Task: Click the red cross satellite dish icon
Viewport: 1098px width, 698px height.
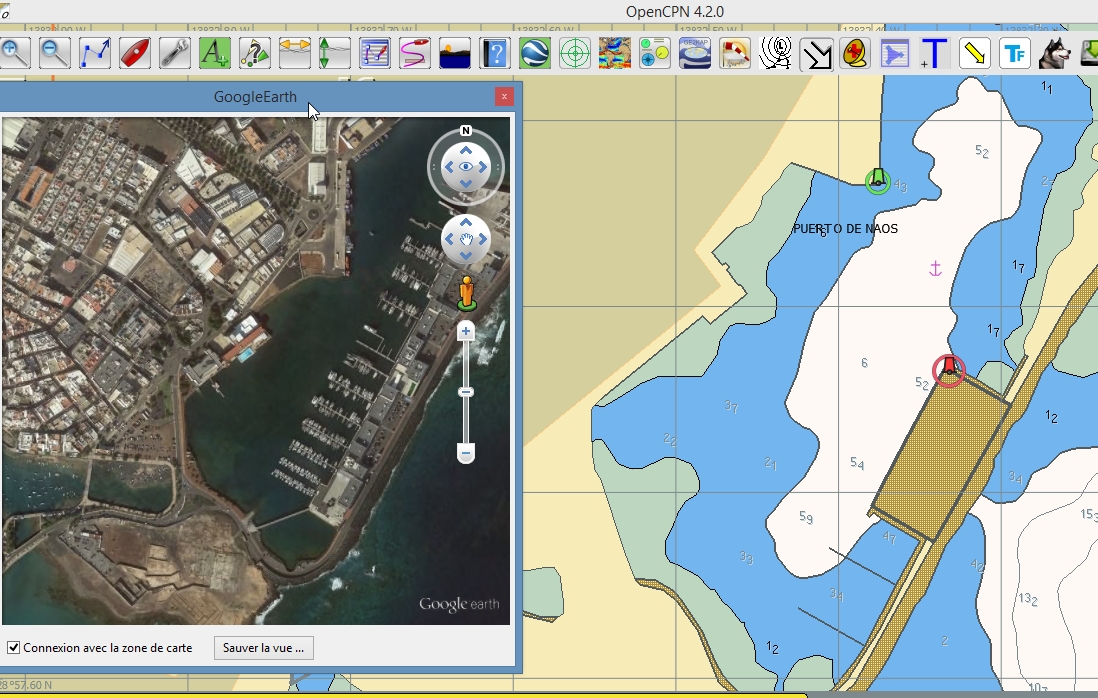Action: tap(855, 53)
